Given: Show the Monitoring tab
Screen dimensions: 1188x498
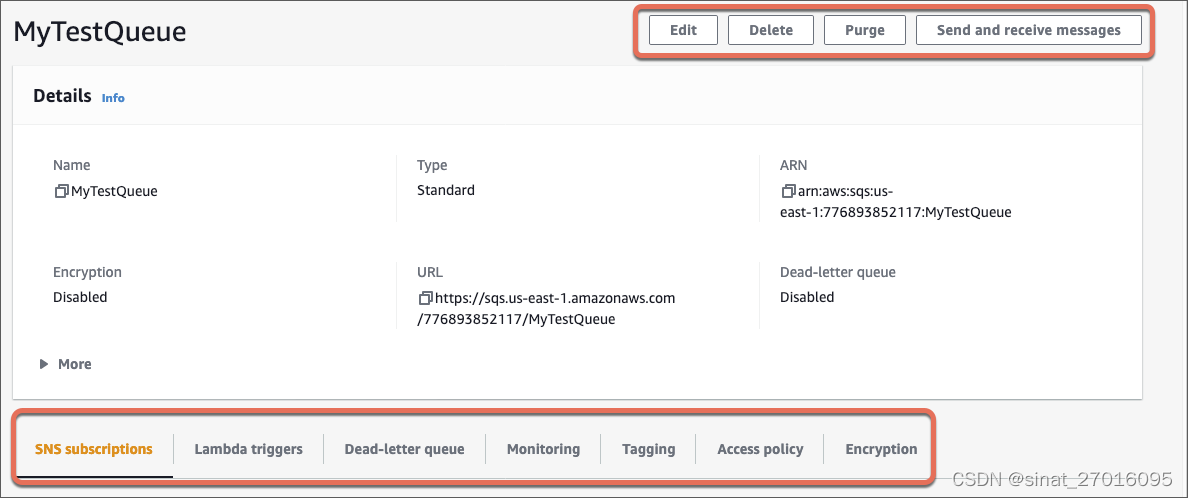Looking at the screenshot, I should click(x=543, y=449).
